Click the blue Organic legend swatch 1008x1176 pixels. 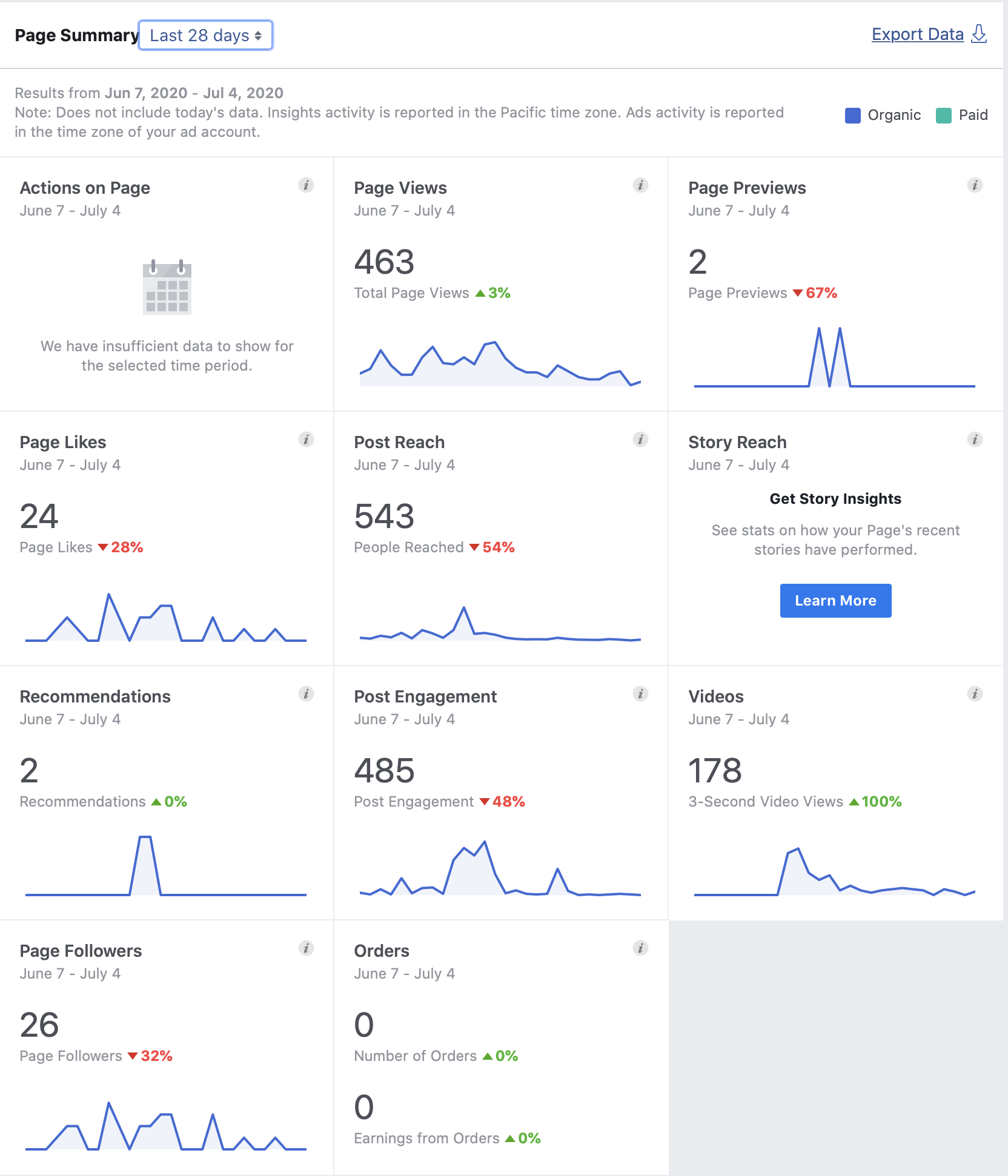[x=852, y=115]
